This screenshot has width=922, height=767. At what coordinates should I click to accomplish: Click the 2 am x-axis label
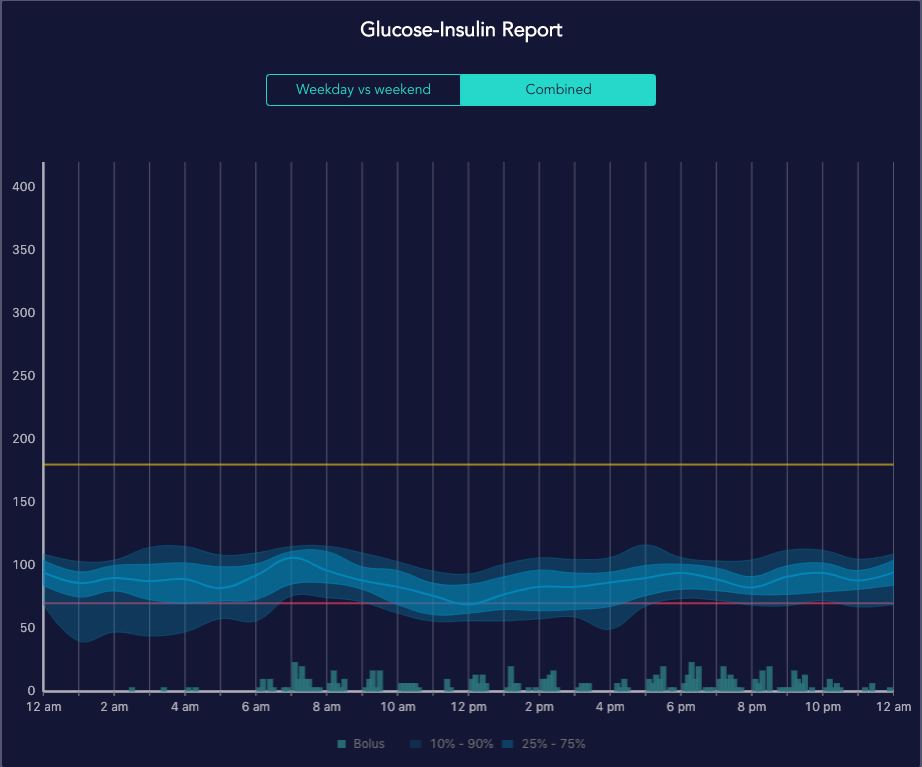[x=114, y=706]
